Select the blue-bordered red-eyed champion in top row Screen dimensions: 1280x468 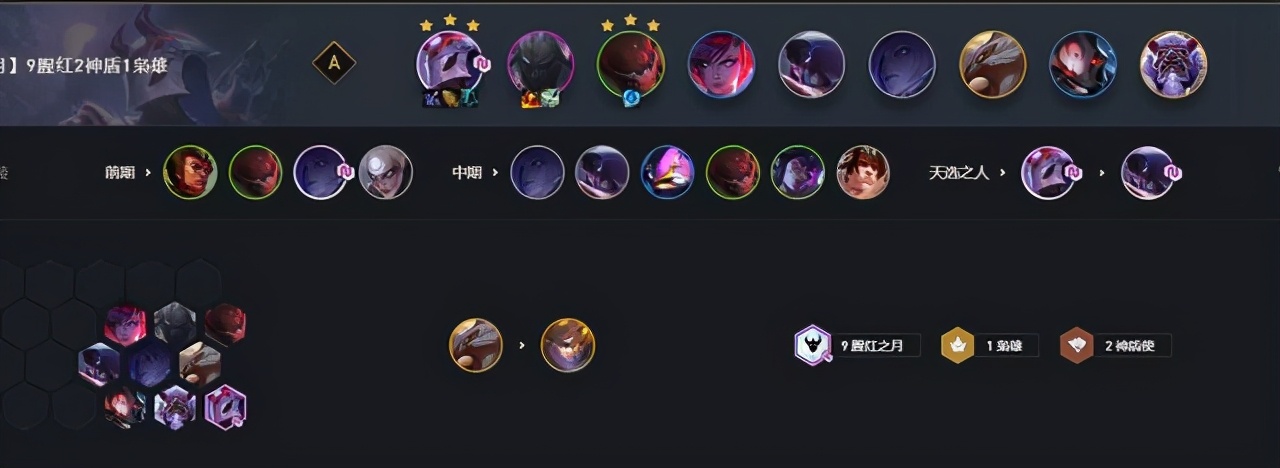pos(1083,64)
